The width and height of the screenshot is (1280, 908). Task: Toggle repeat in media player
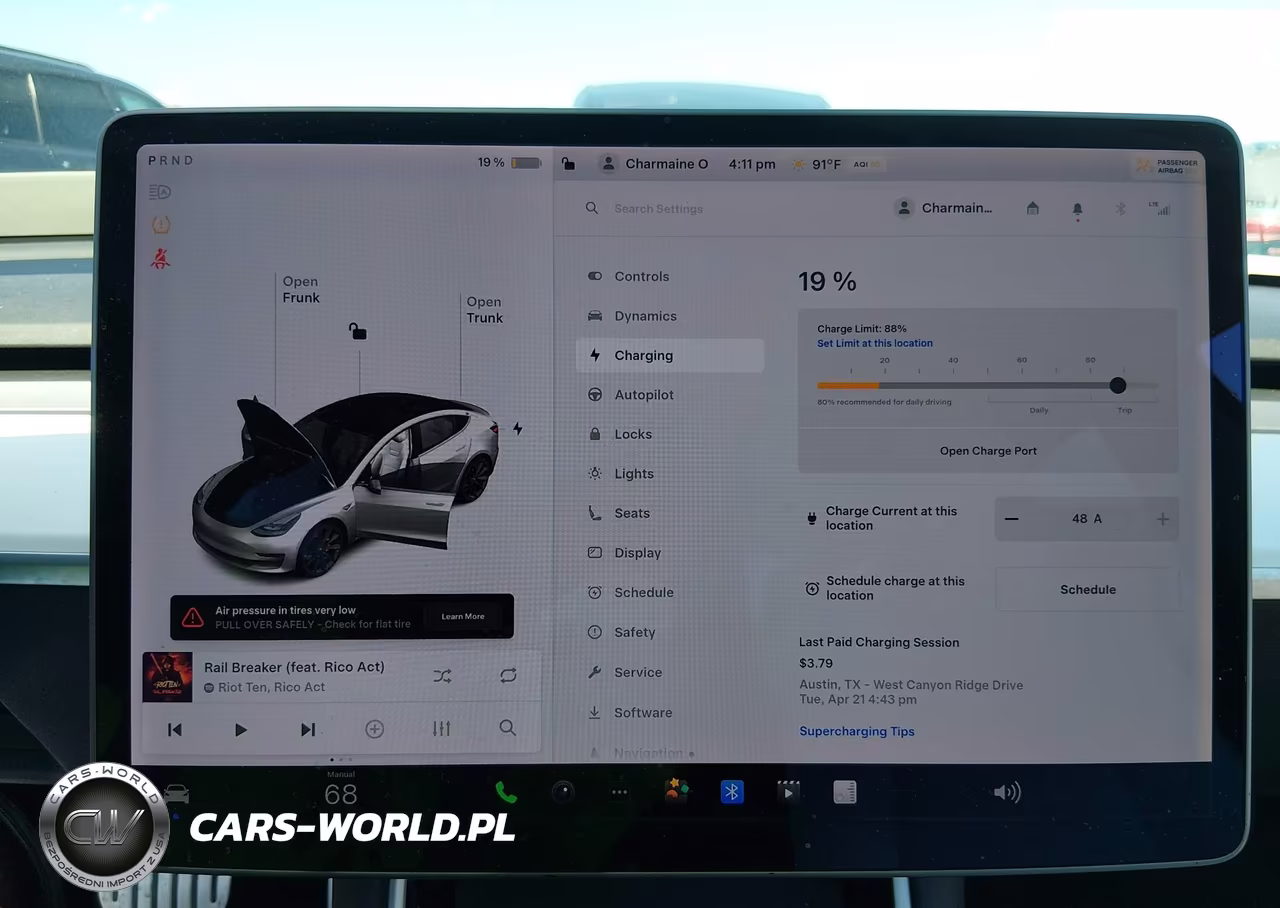pos(508,676)
